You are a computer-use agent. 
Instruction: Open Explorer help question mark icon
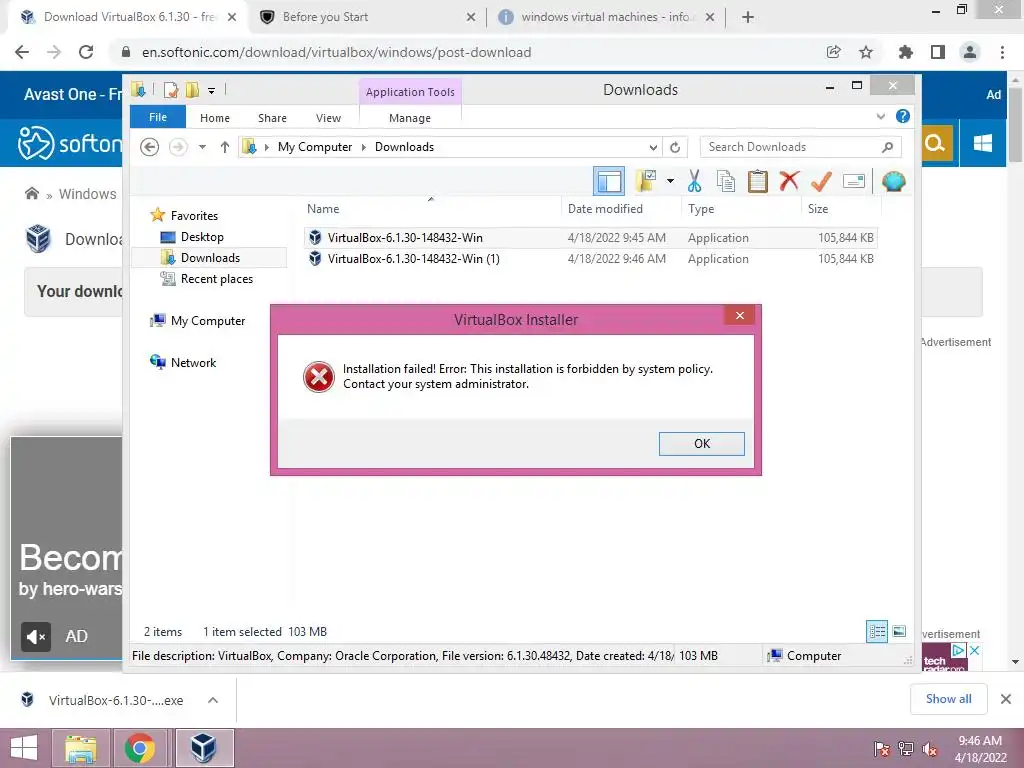tap(903, 116)
